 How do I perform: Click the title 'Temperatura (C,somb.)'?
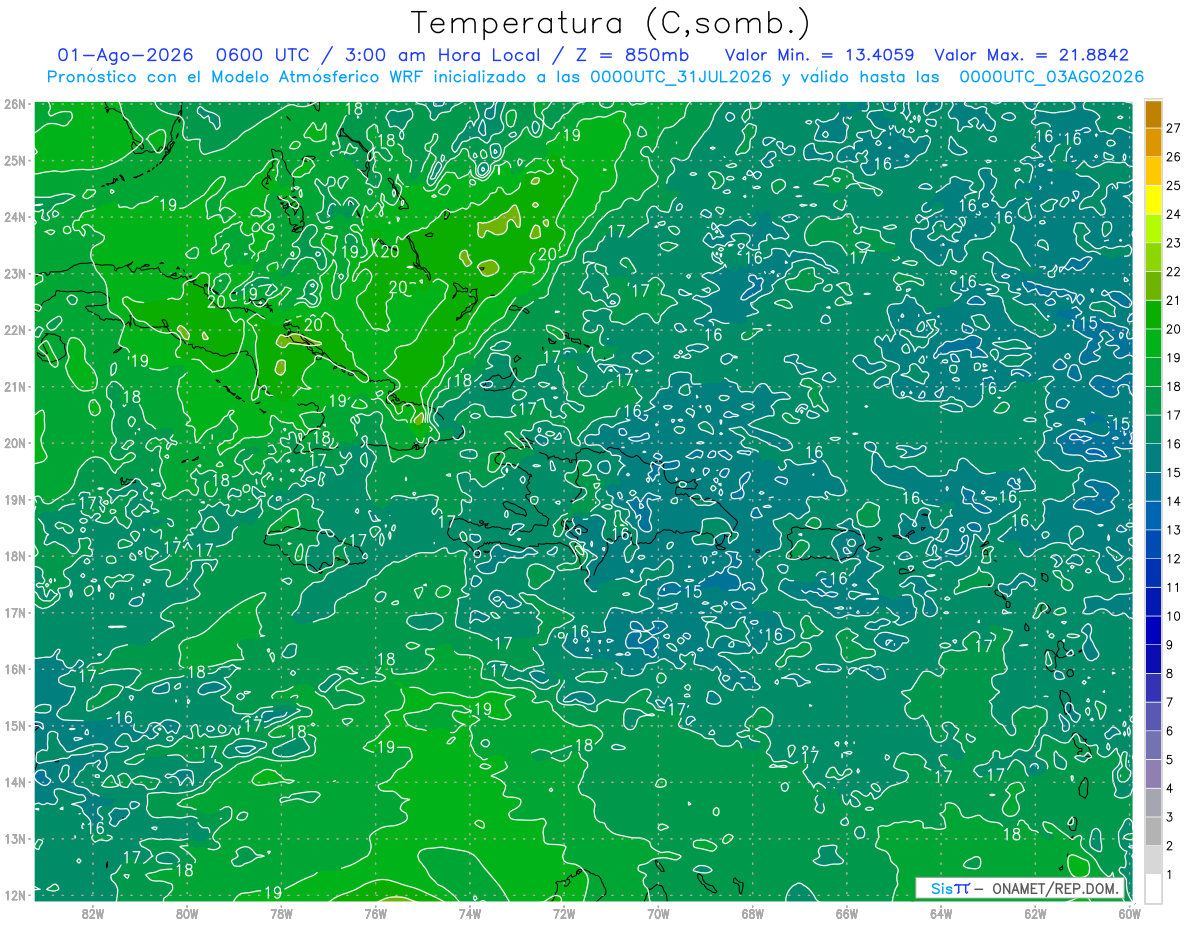pos(611,23)
